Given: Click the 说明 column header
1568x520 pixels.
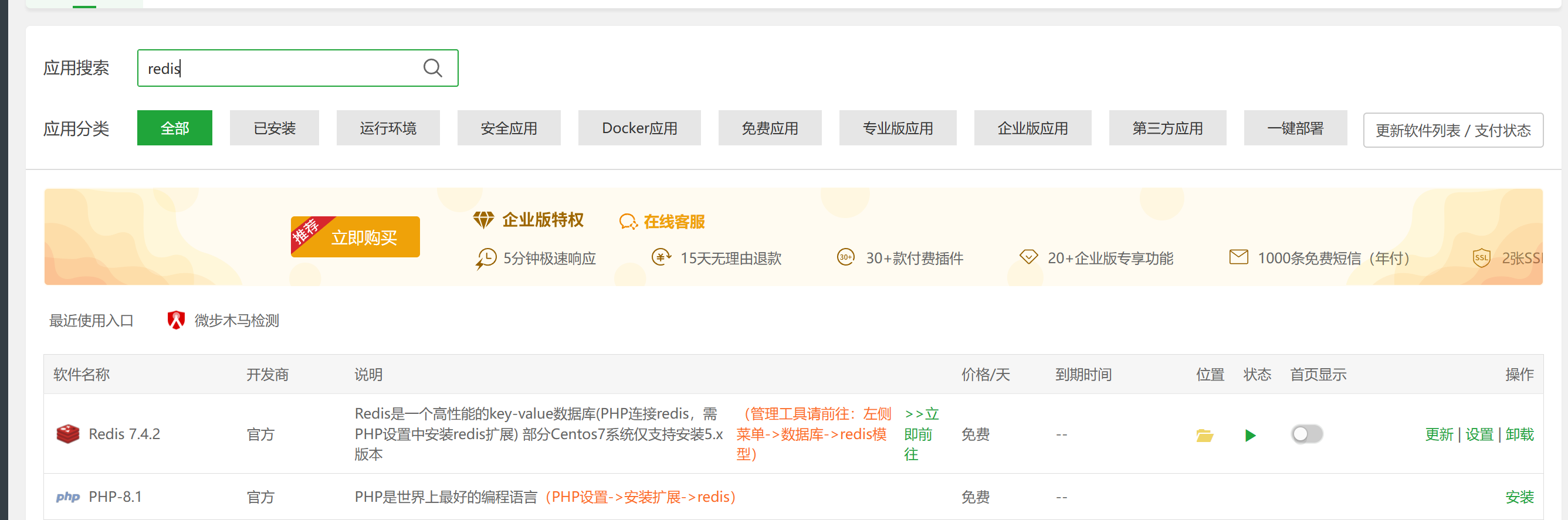Looking at the screenshot, I should 368,374.
